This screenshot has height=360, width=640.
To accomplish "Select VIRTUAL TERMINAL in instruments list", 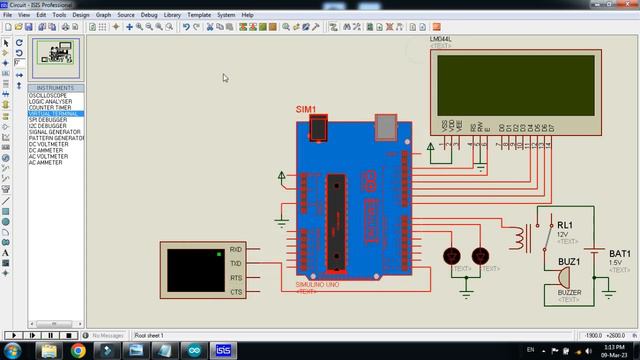I will 56,113.
